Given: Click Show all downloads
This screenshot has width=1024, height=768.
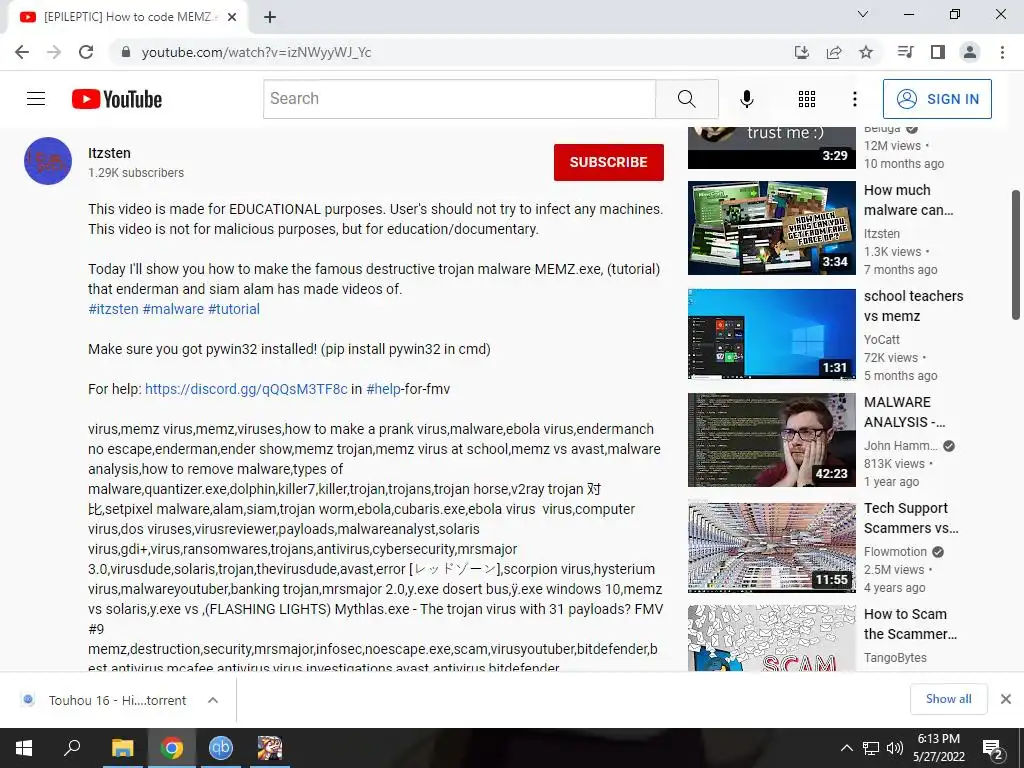Looking at the screenshot, I should point(948,699).
